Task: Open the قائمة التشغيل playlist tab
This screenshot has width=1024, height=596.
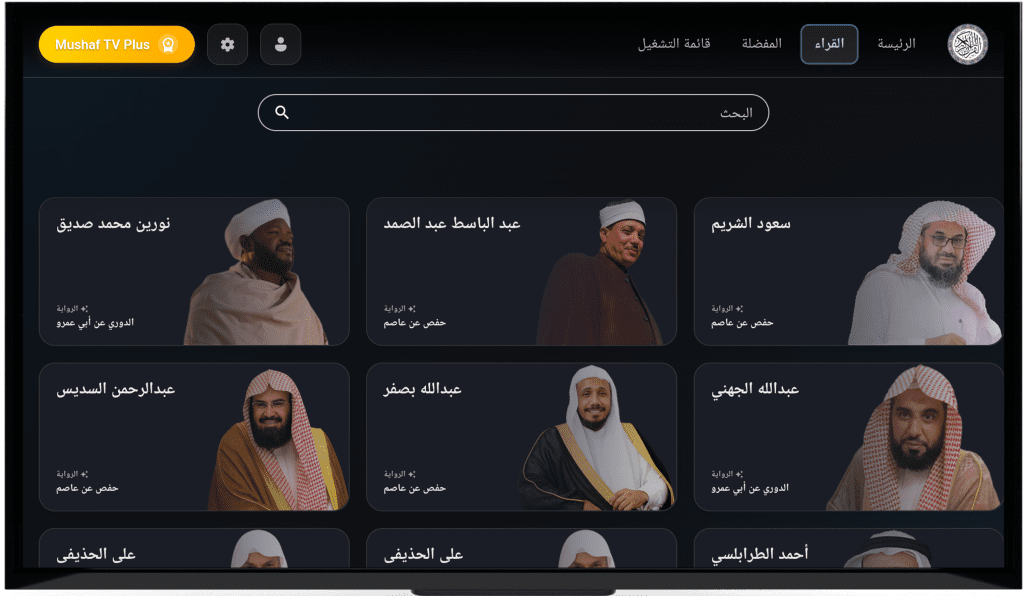Action: (674, 44)
